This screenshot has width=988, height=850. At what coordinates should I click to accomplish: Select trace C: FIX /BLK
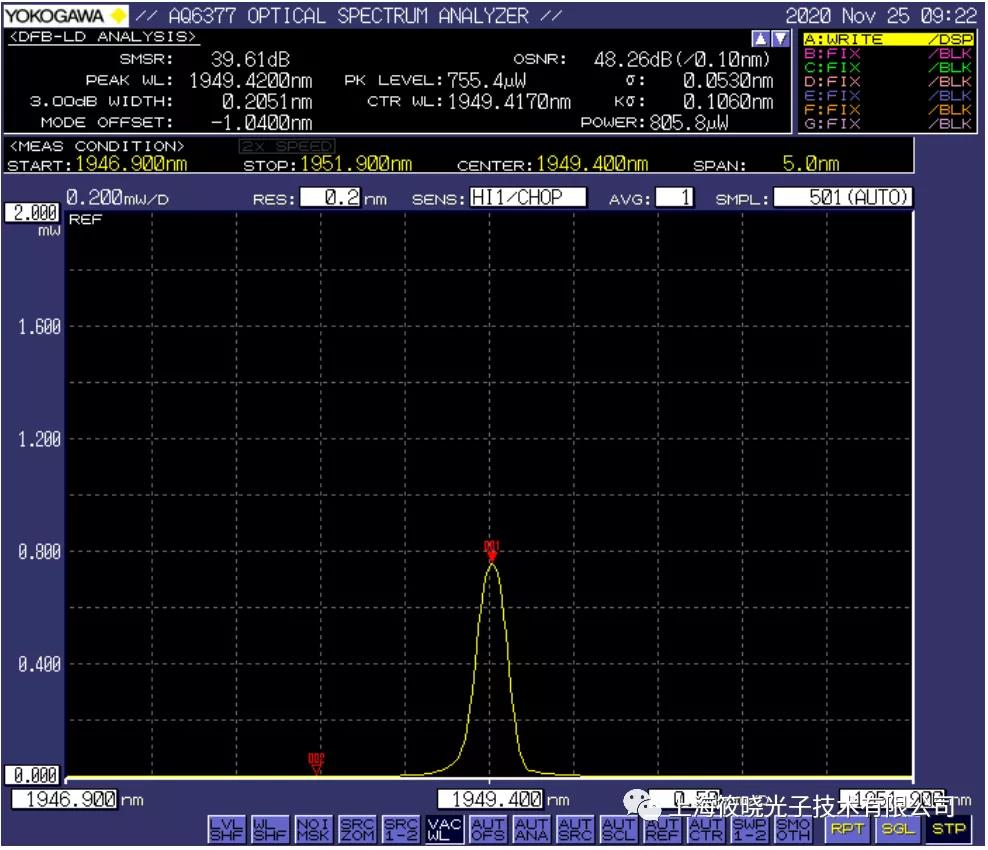point(888,67)
